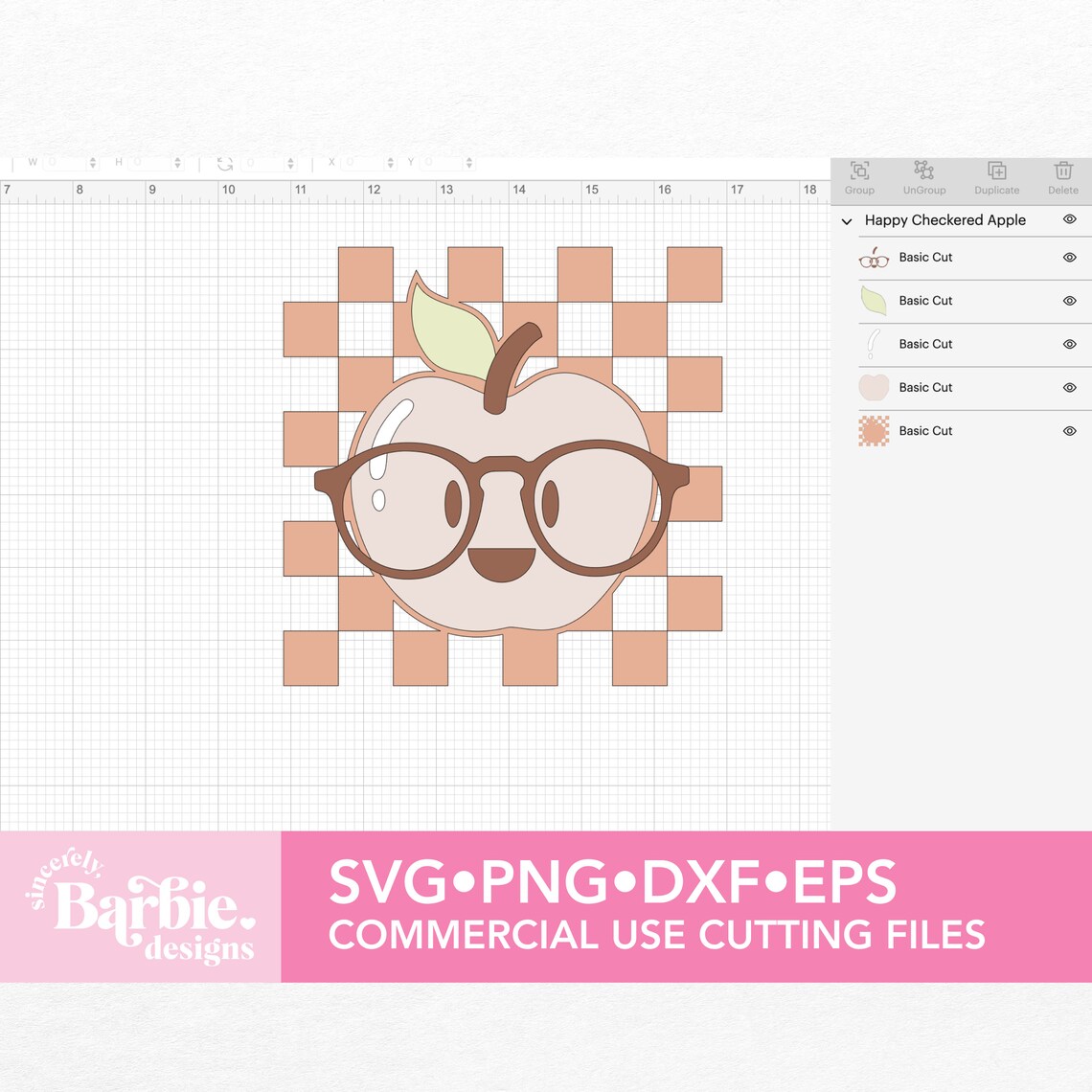Select the green leaf layer thumbnail
The width and height of the screenshot is (1092, 1092).
[x=874, y=301]
